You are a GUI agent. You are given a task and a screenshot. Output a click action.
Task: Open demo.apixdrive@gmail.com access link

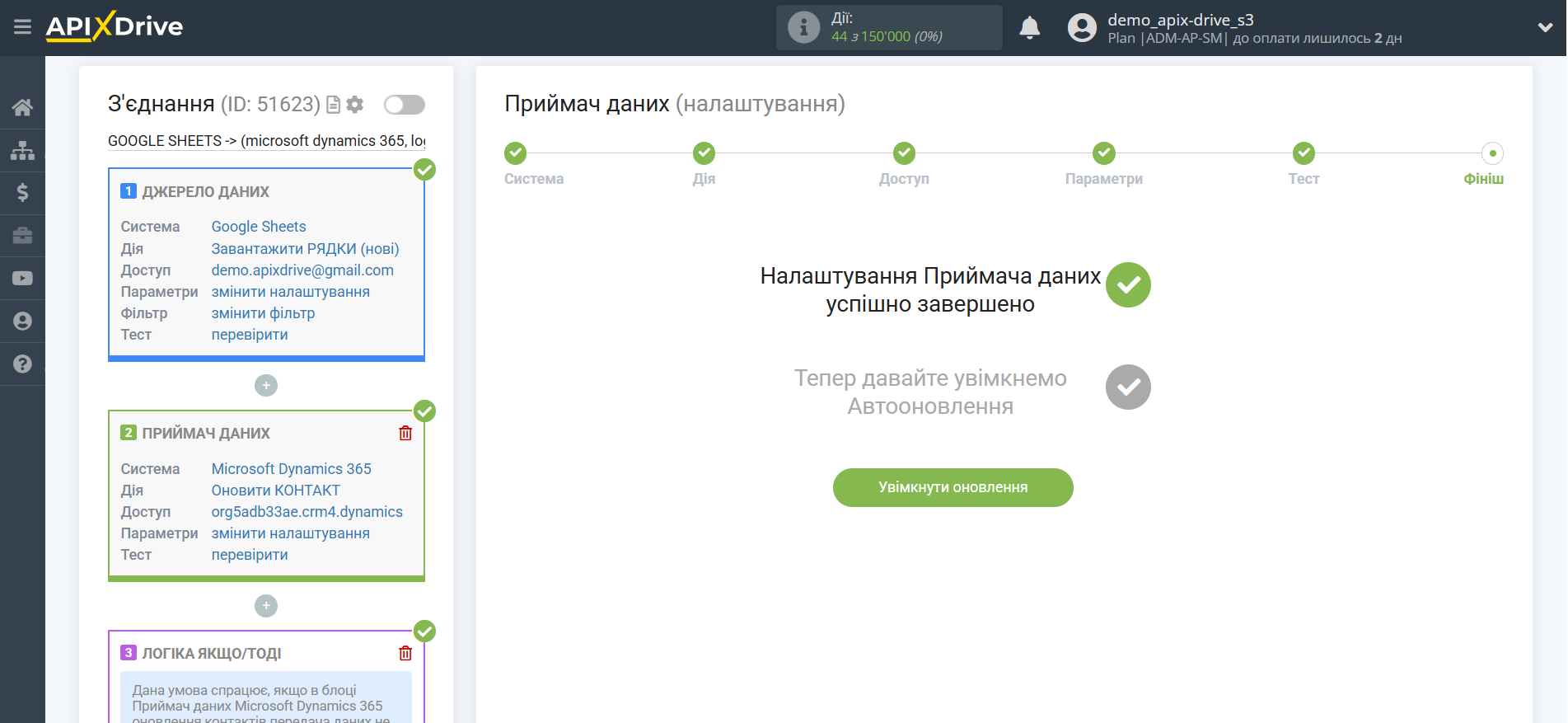click(302, 270)
